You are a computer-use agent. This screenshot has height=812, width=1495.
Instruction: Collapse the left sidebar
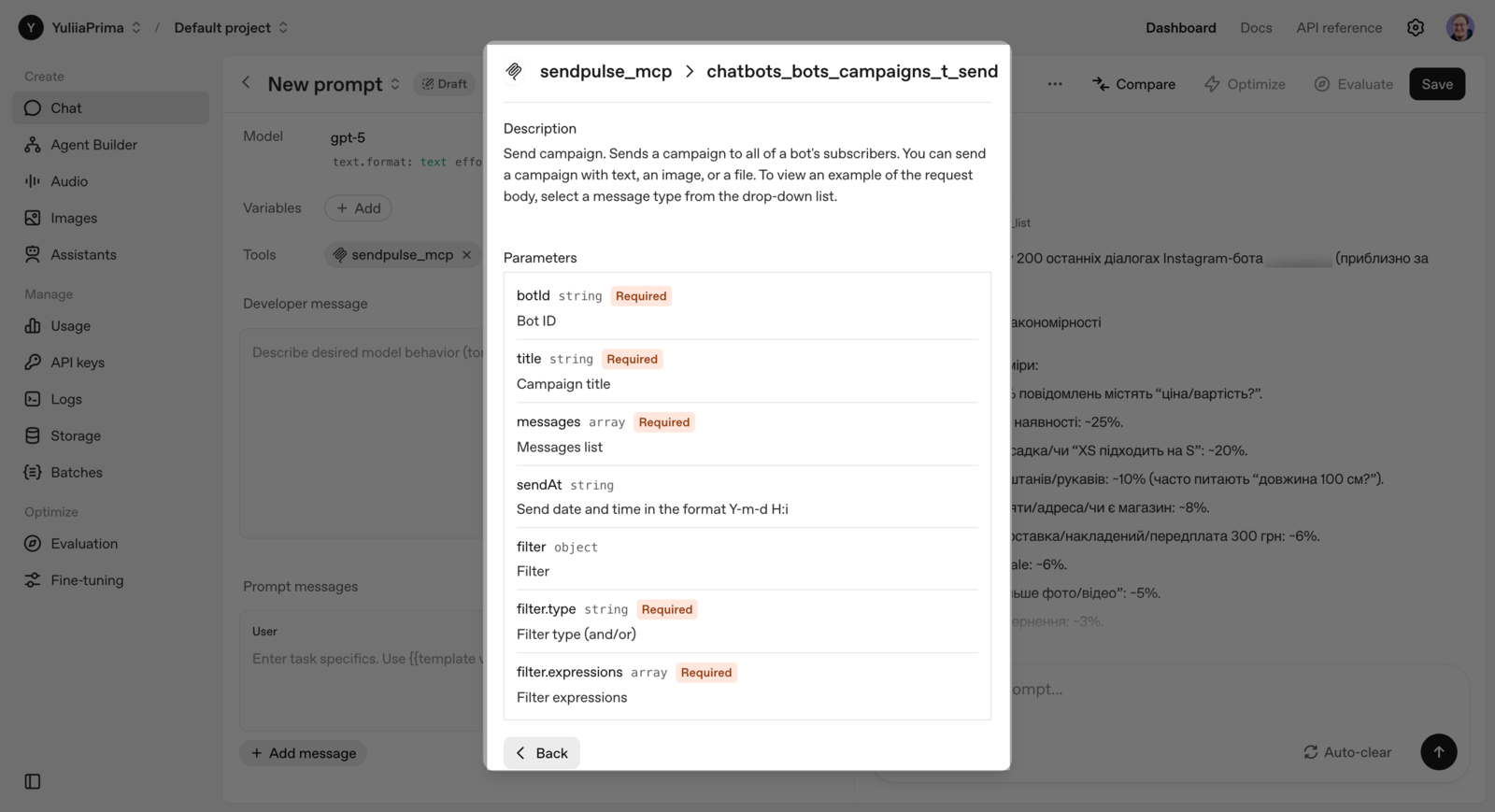click(x=32, y=781)
